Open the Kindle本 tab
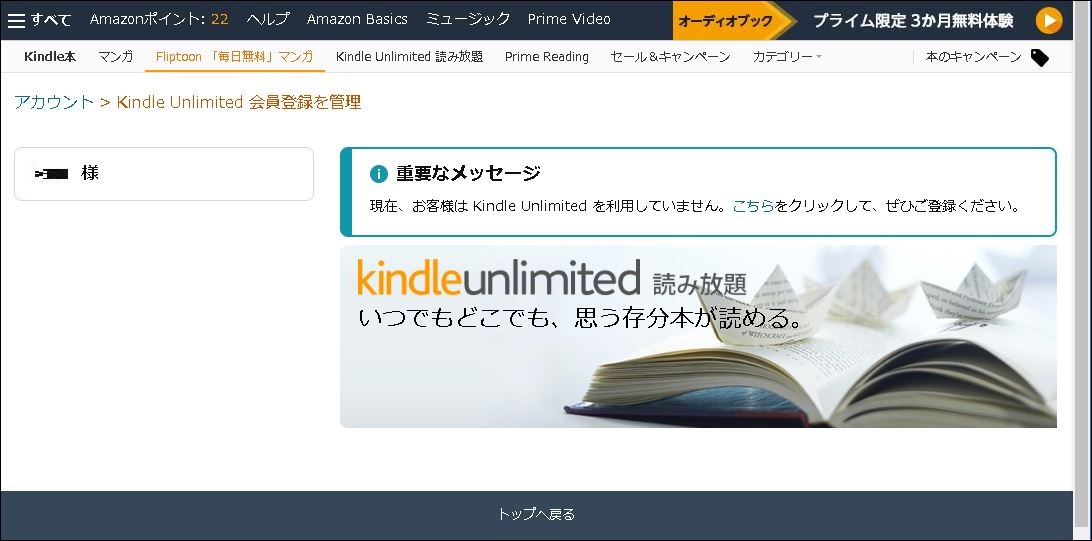This screenshot has width=1092, height=541. pos(50,57)
